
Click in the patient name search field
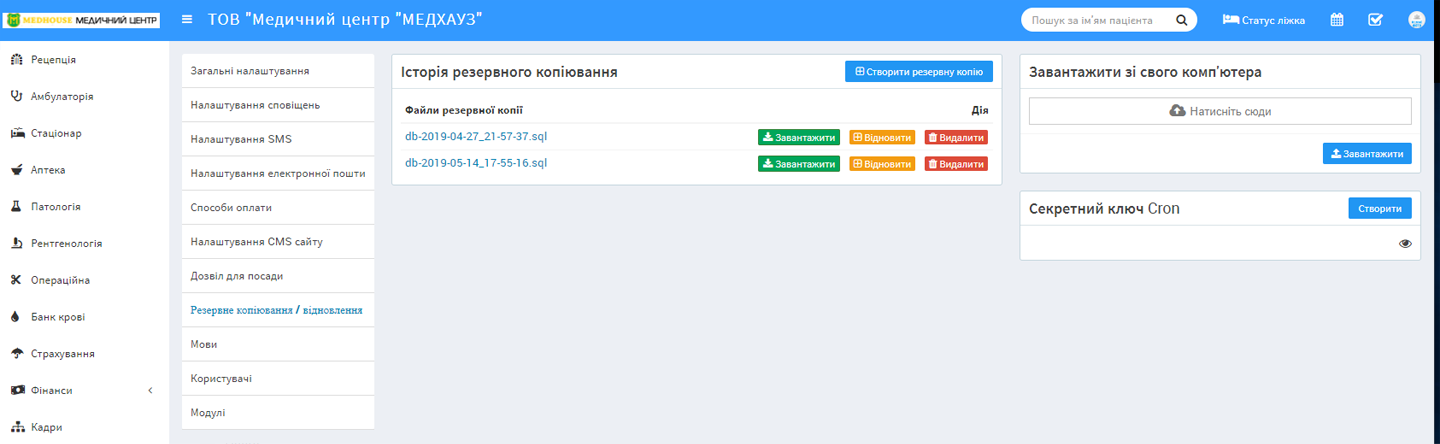point(1098,20)
